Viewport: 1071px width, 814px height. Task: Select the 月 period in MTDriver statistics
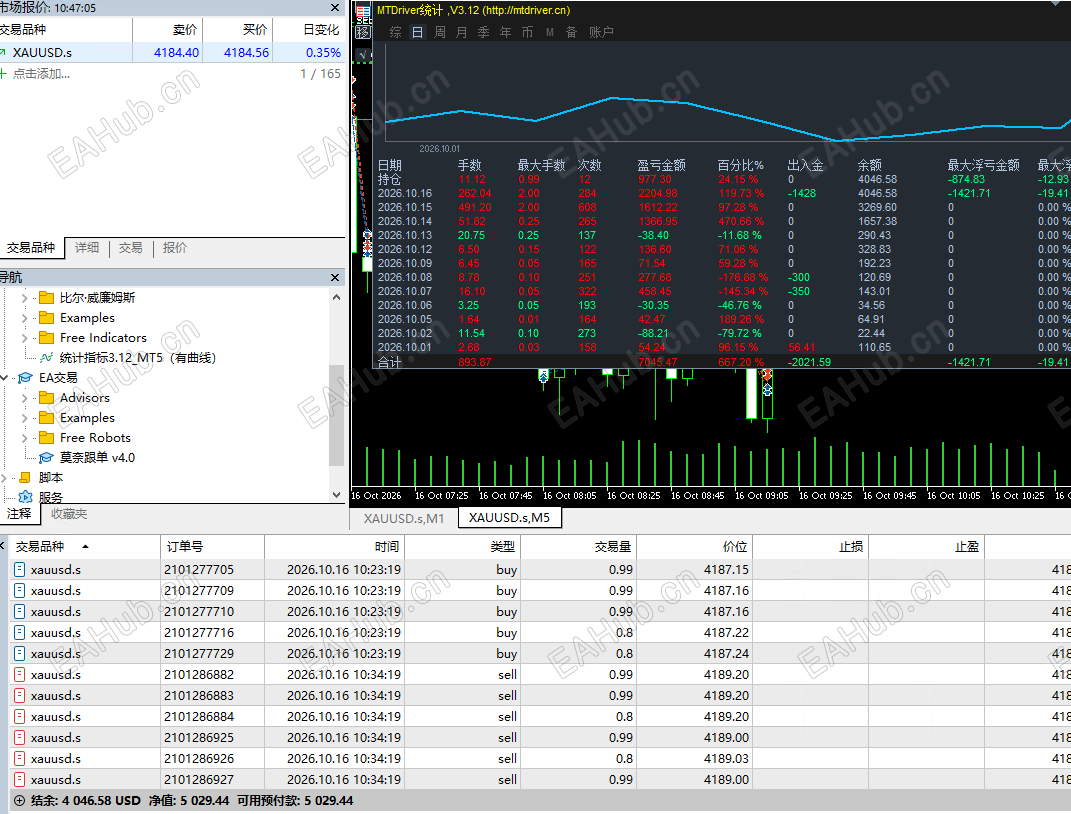pyautogui.click(x=462, y=32)
